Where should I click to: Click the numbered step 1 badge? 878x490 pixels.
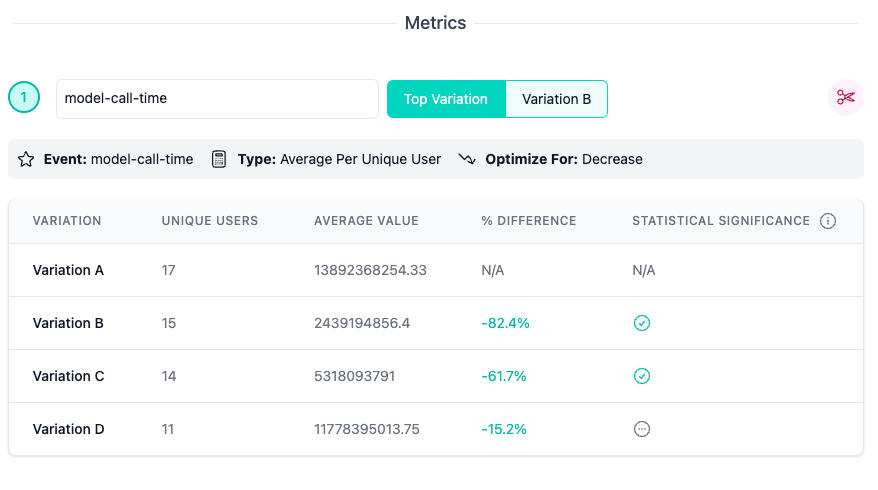(24, 98)
